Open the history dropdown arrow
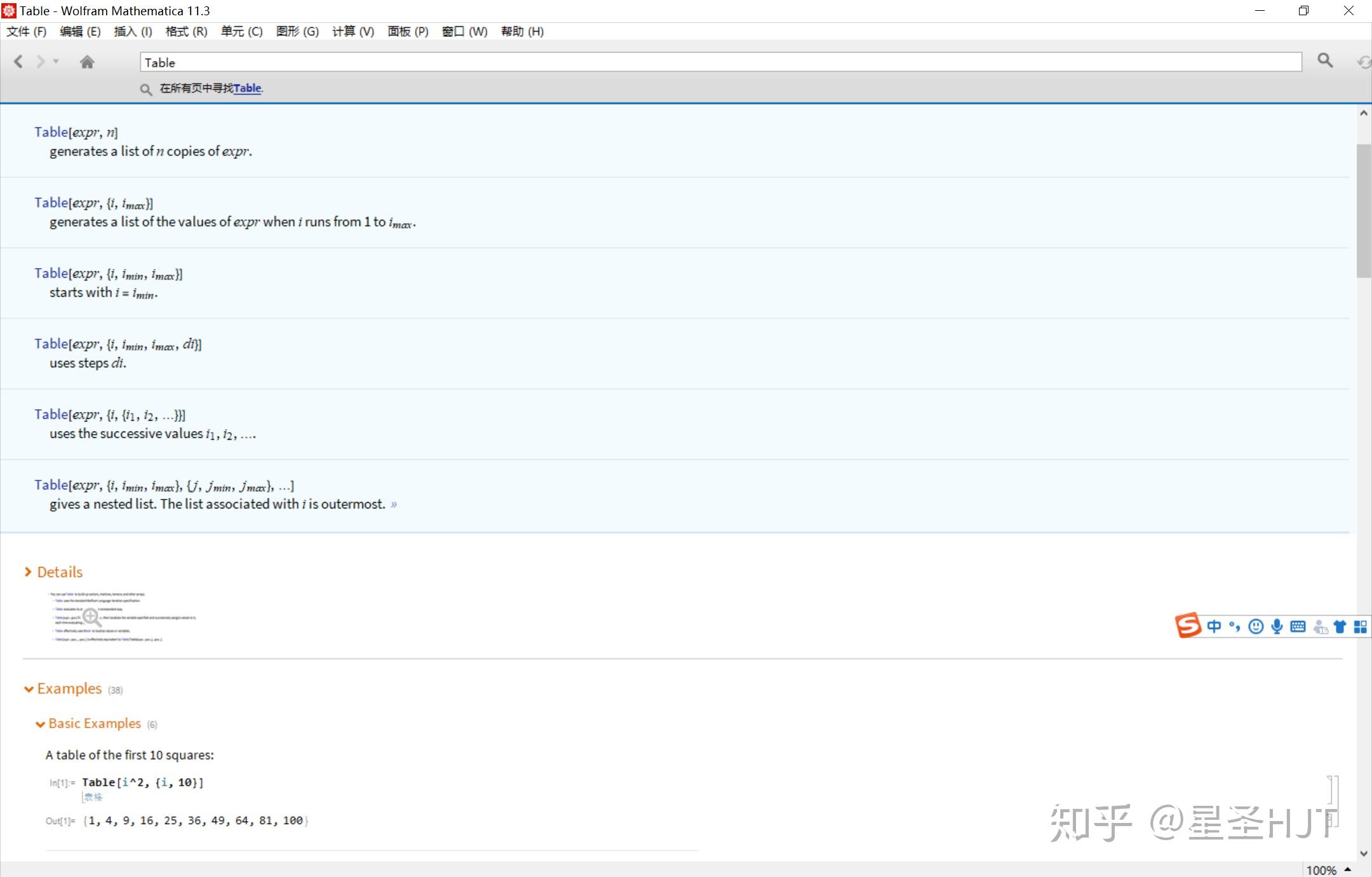The height and width of the screenshot is (877, 1372). [56, 62]
